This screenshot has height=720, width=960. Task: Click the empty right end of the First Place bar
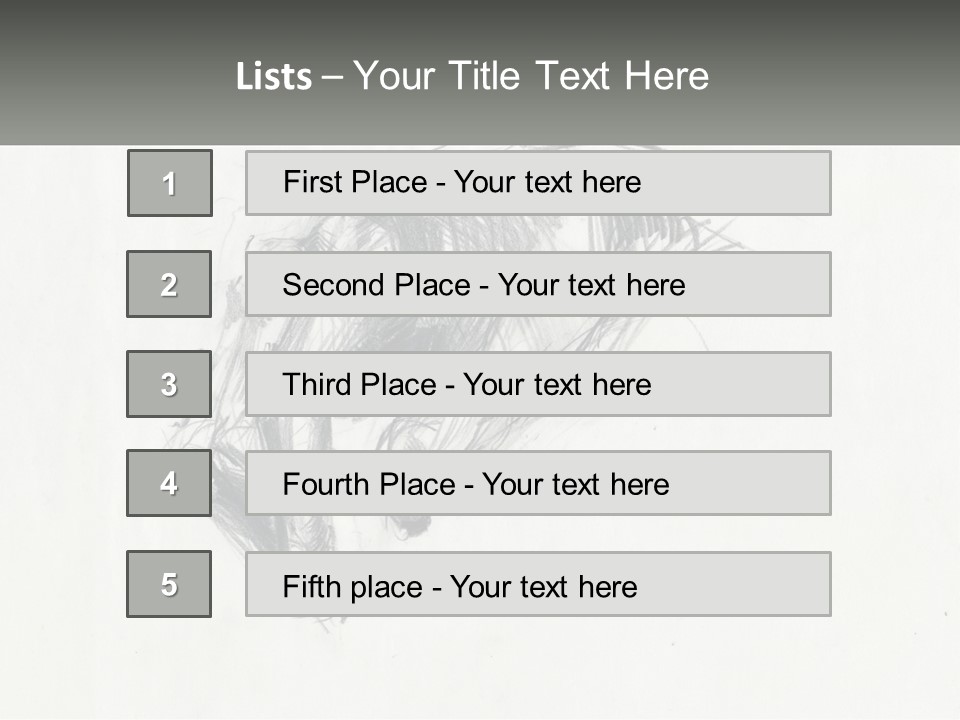point(760,183)
